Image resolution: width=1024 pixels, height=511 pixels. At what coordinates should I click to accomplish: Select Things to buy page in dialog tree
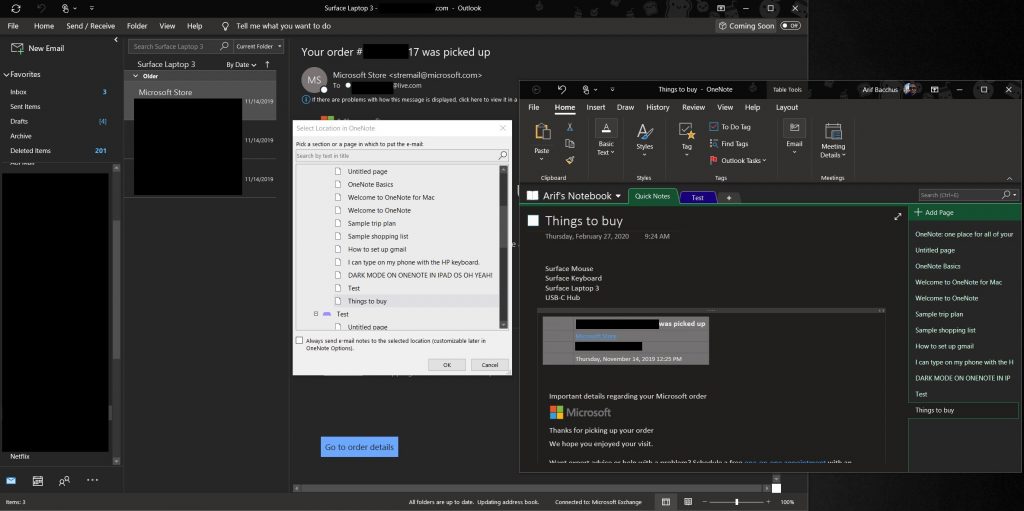[367, 301]
